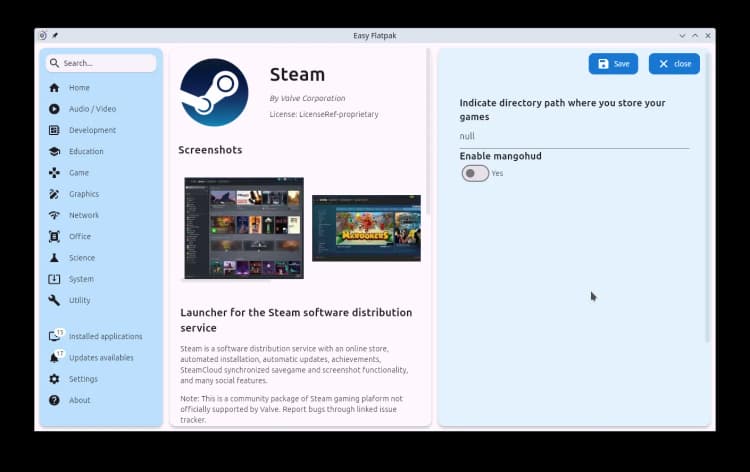Select the Network category label
This screenshot has height=472, width=750.
84,215
